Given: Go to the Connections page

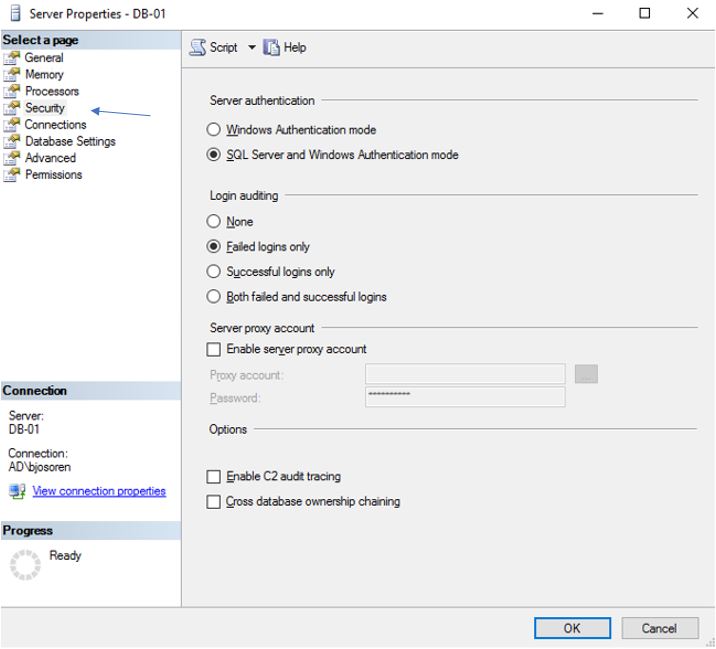Looking at the screenshot, I should 55,125.
